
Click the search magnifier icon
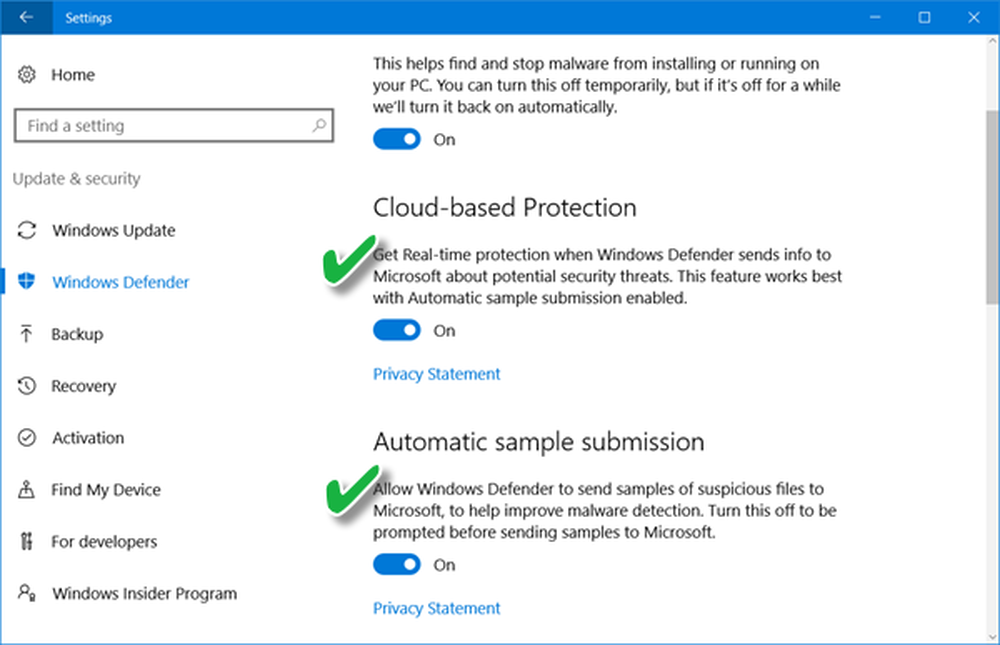tap(319, 125)
